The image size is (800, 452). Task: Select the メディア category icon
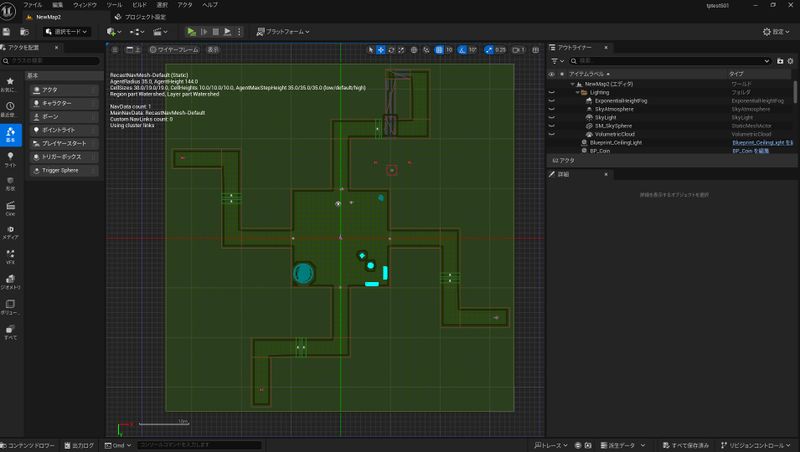[x=10, y=233]
